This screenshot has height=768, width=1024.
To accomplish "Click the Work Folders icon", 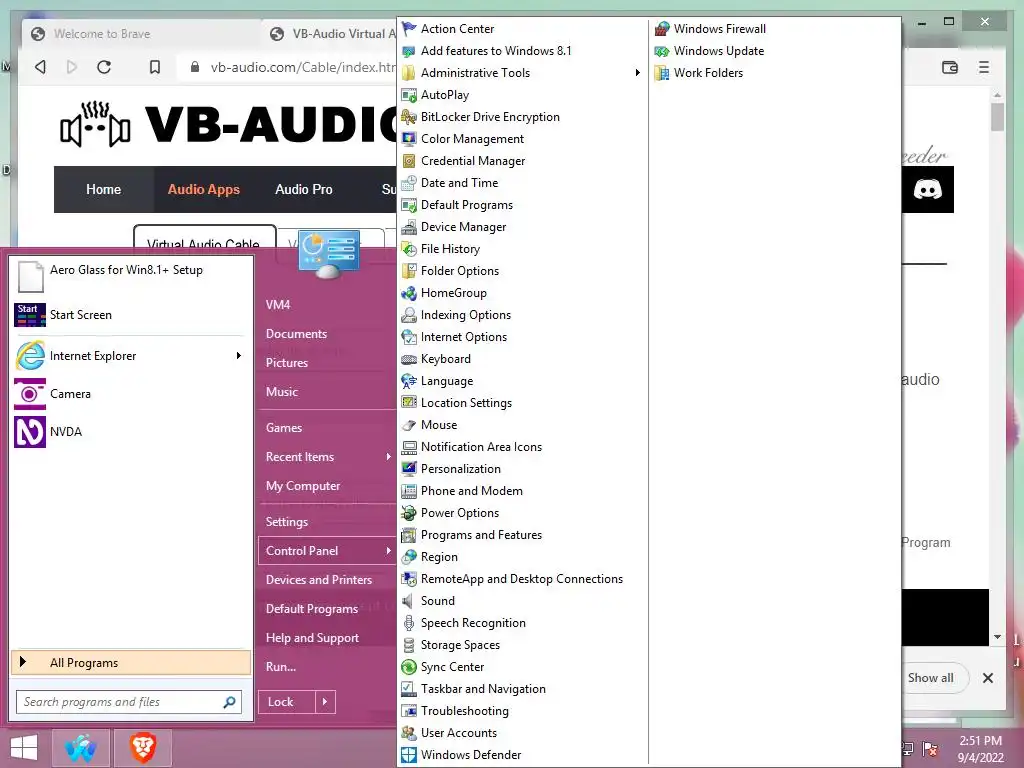I will pyautogui.click(x=662, y=72).
